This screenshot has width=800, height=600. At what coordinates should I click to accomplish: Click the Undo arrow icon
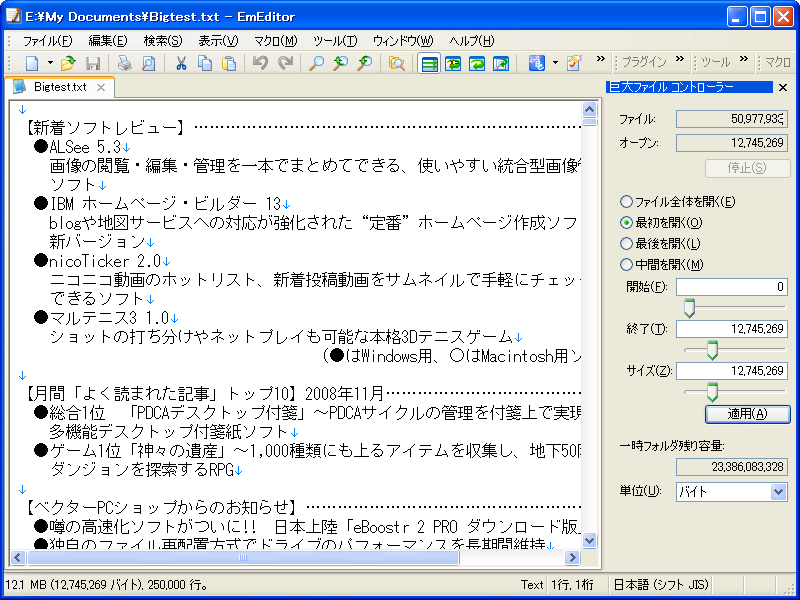click(260, 63)
